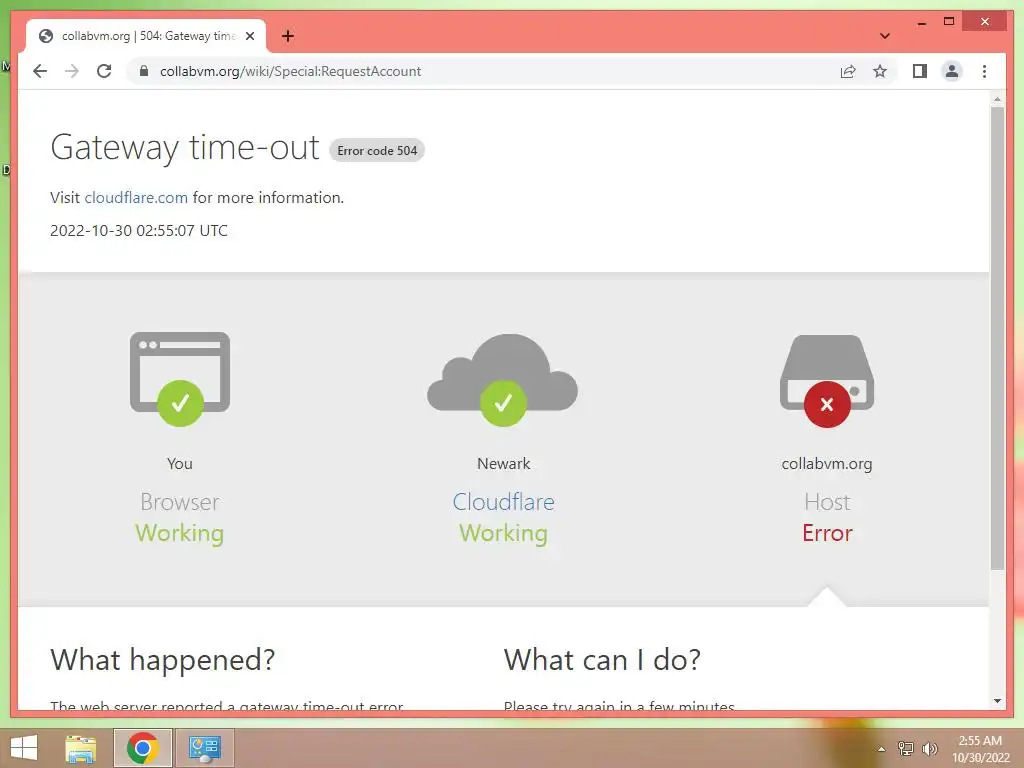The width and height of the screenshot is (1024, 768).
Task: Click the timestamp 2022-10-30 02:55:07 UTC
Action: (x=139, y=231)
